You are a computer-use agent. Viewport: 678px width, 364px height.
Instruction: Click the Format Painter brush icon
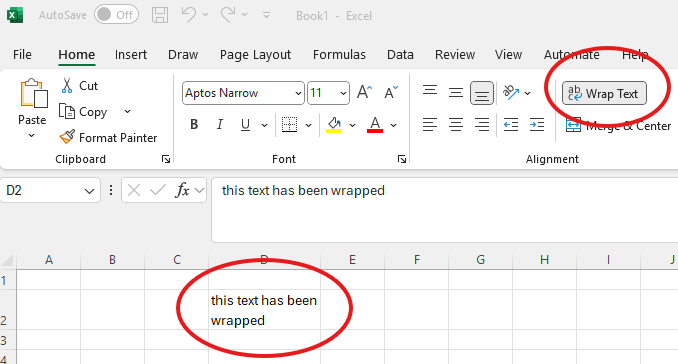[67, 137]
